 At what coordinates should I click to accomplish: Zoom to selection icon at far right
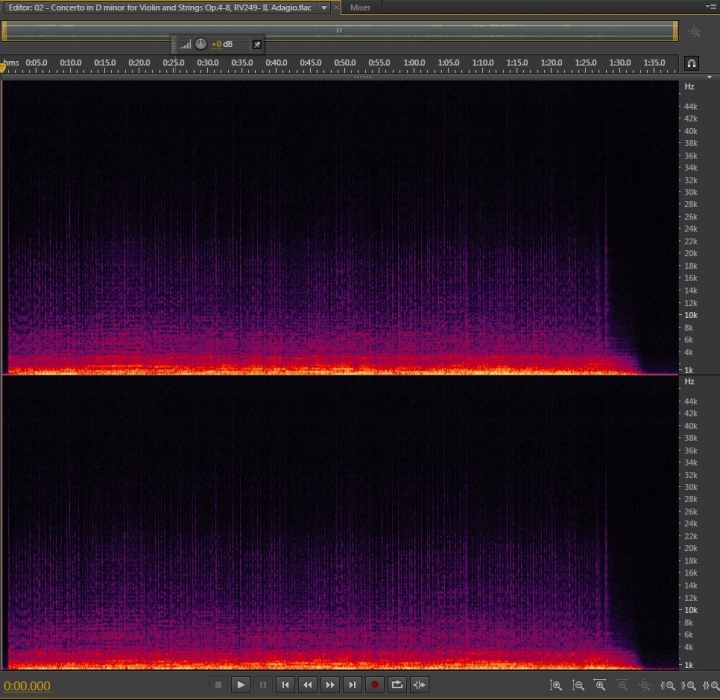pos(711,686)
